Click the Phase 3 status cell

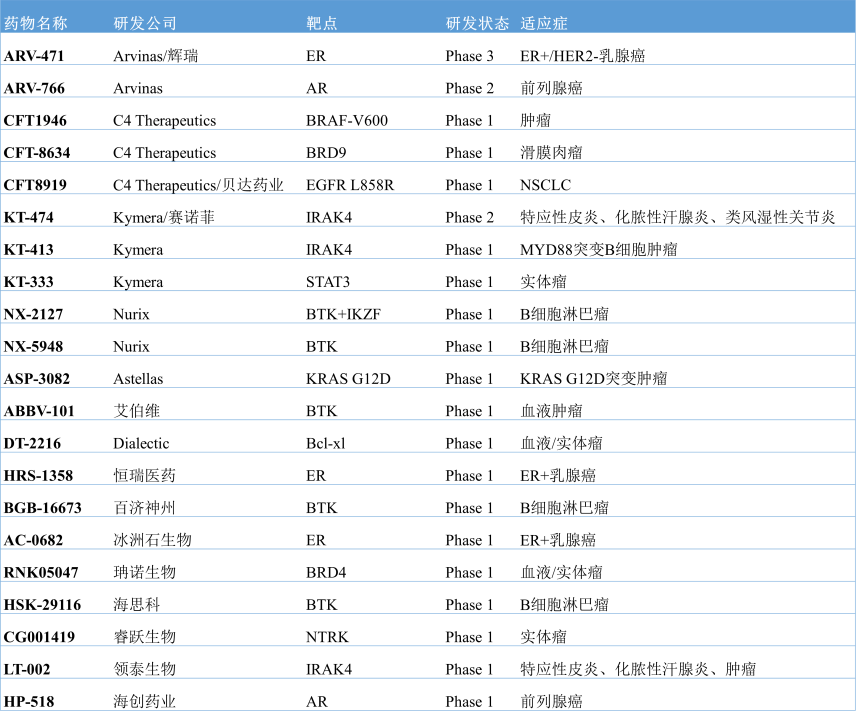pyautogui.click(x=469, y=56)
